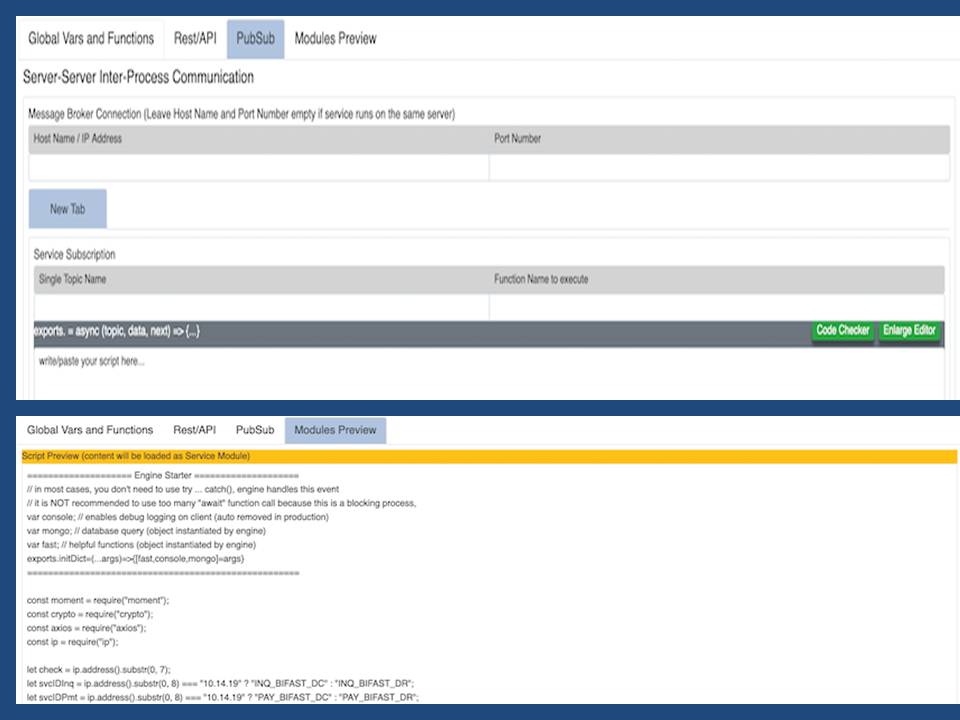The width and height of the screenshot is (960, 720).
Task: Go to PubSub tab in bottom panel
Action: tap(255, 430)
